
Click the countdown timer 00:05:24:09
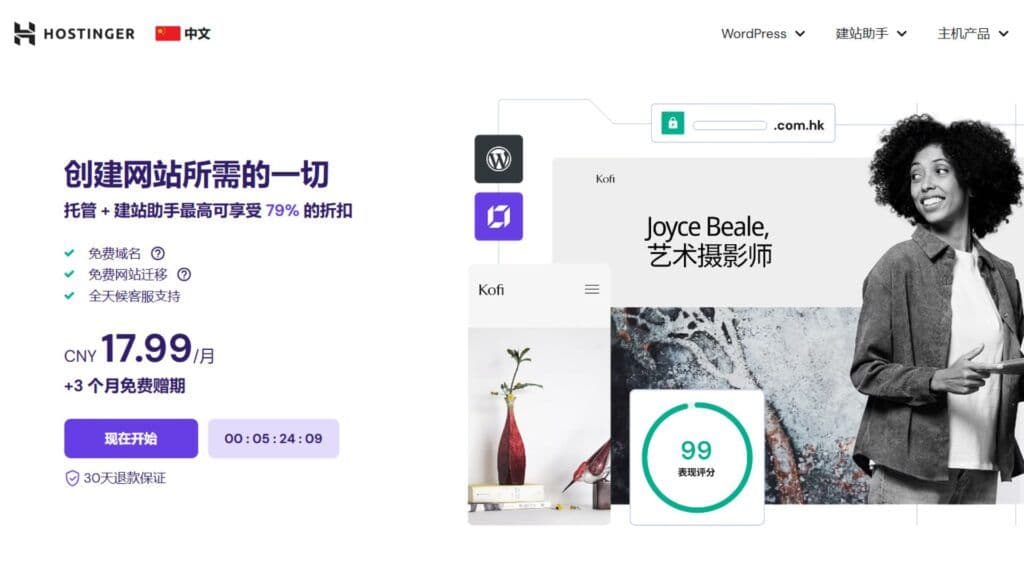point(273,438)
